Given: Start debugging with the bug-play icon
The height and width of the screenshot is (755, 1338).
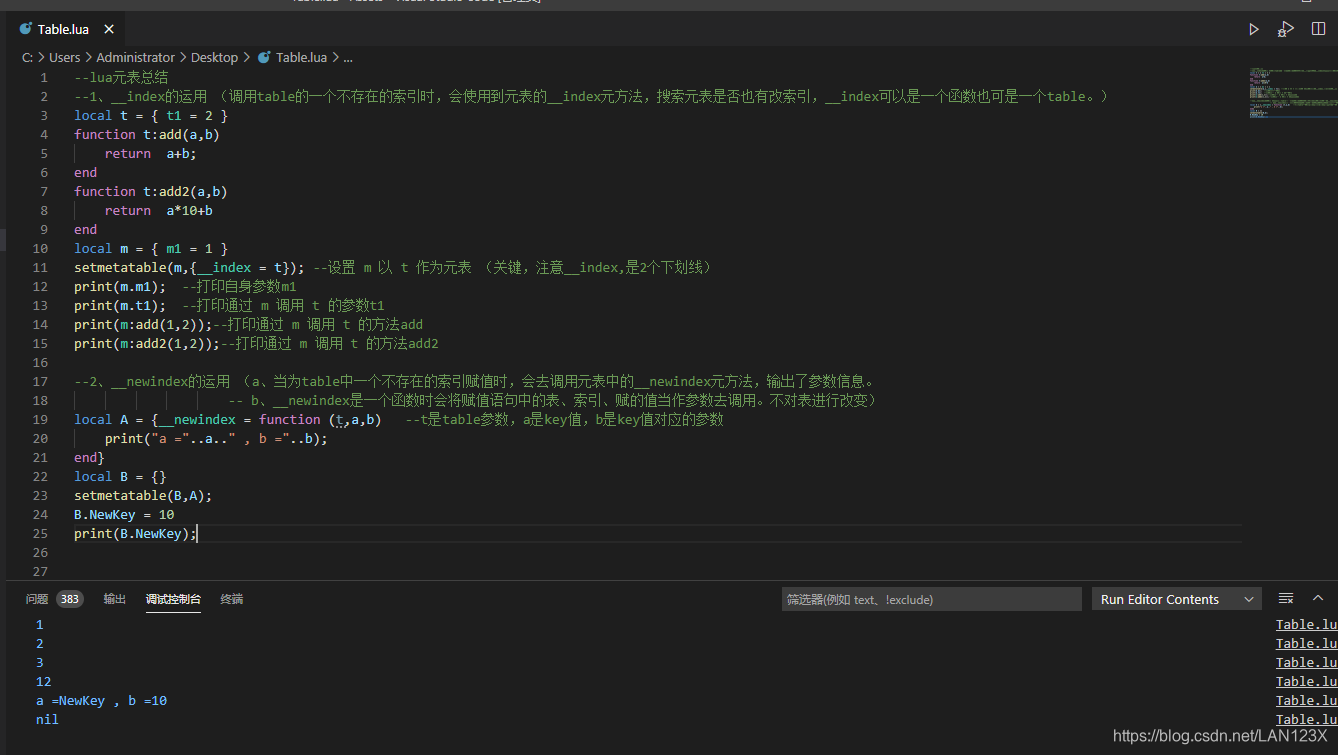Looking at the screenshot, I should 1286,29.
